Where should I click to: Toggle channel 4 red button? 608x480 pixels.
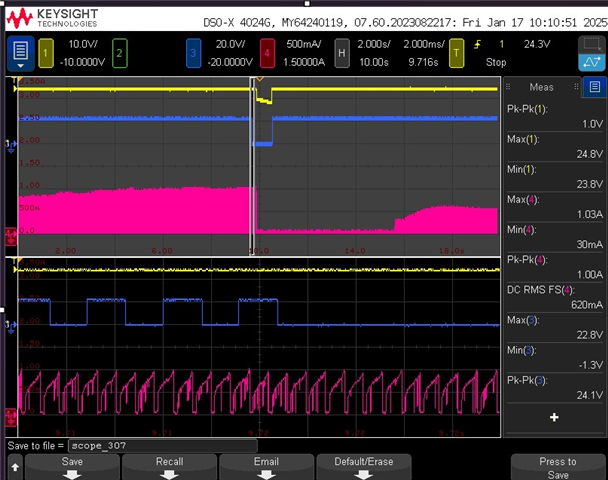click(267, 53)
